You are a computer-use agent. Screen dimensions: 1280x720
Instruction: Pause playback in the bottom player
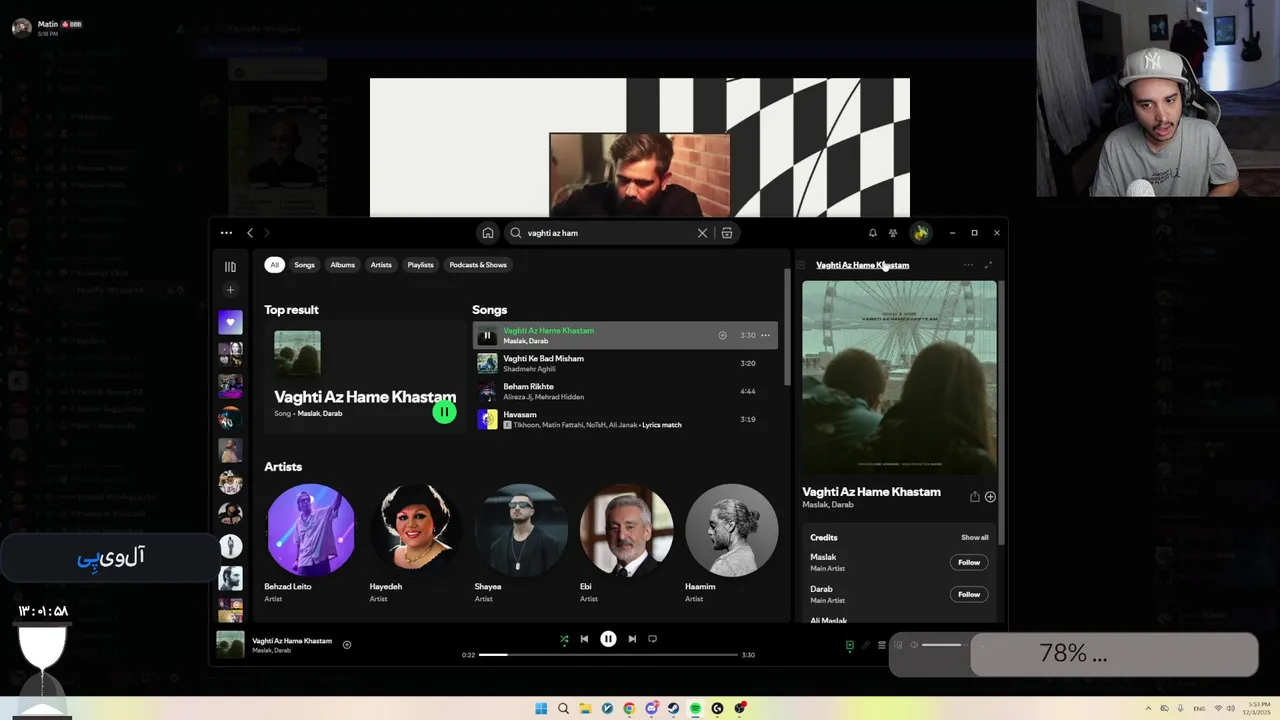point(608,639)
